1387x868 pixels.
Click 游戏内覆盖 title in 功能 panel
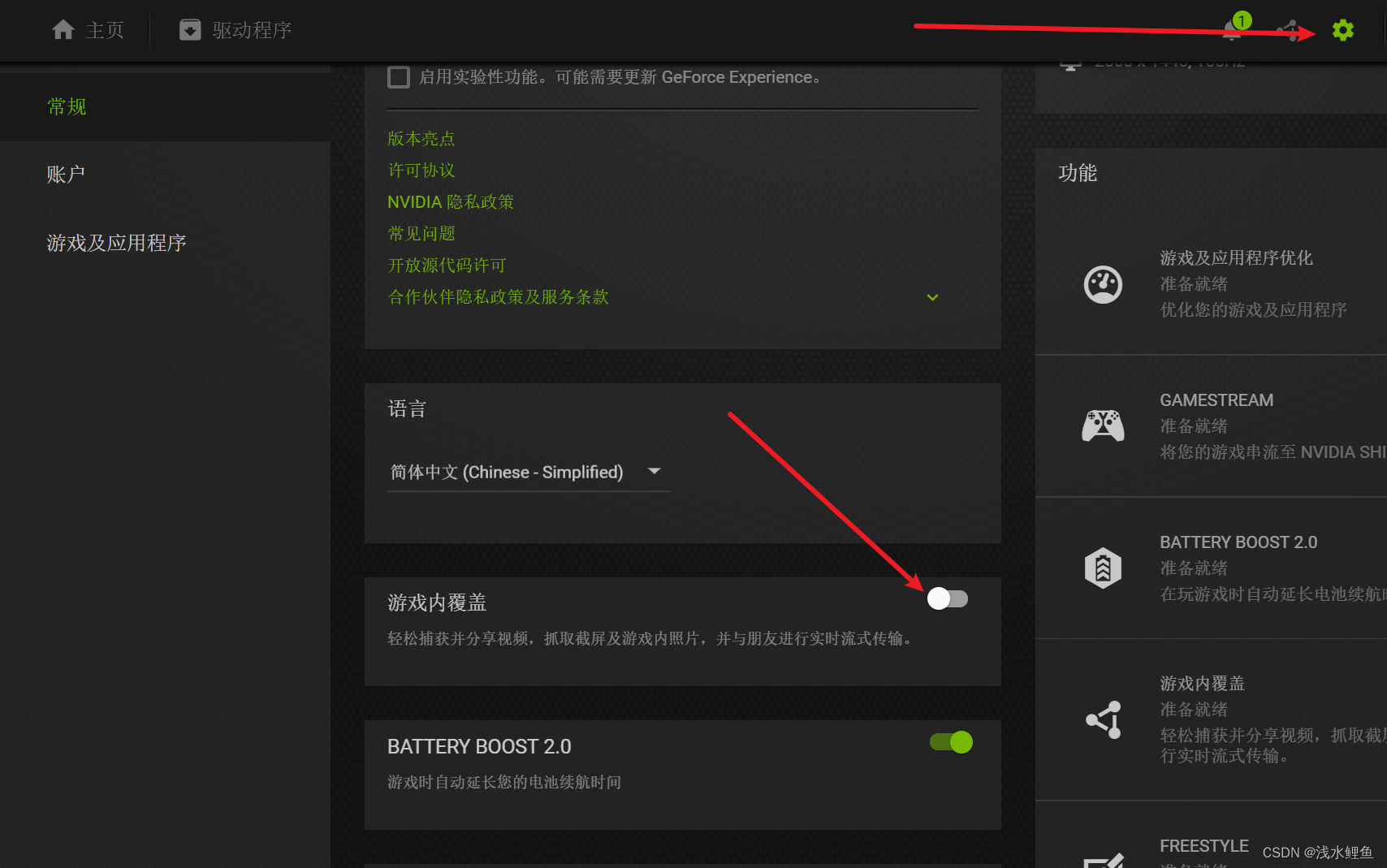[x=1202, y=684]
